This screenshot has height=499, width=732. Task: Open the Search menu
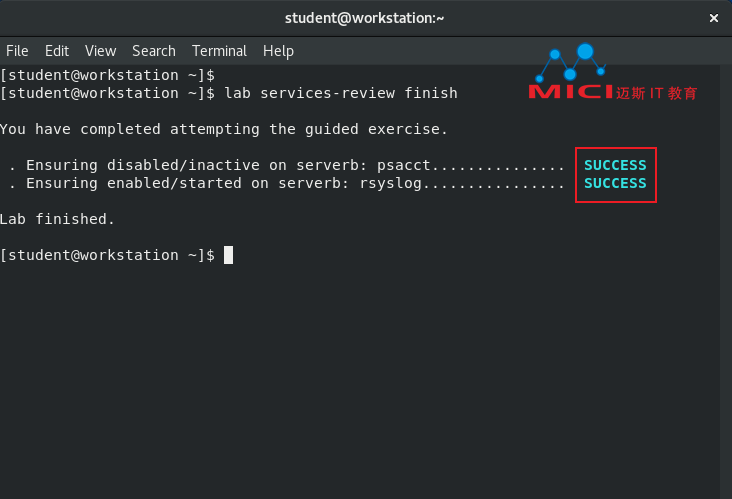(x=154, y=51)
